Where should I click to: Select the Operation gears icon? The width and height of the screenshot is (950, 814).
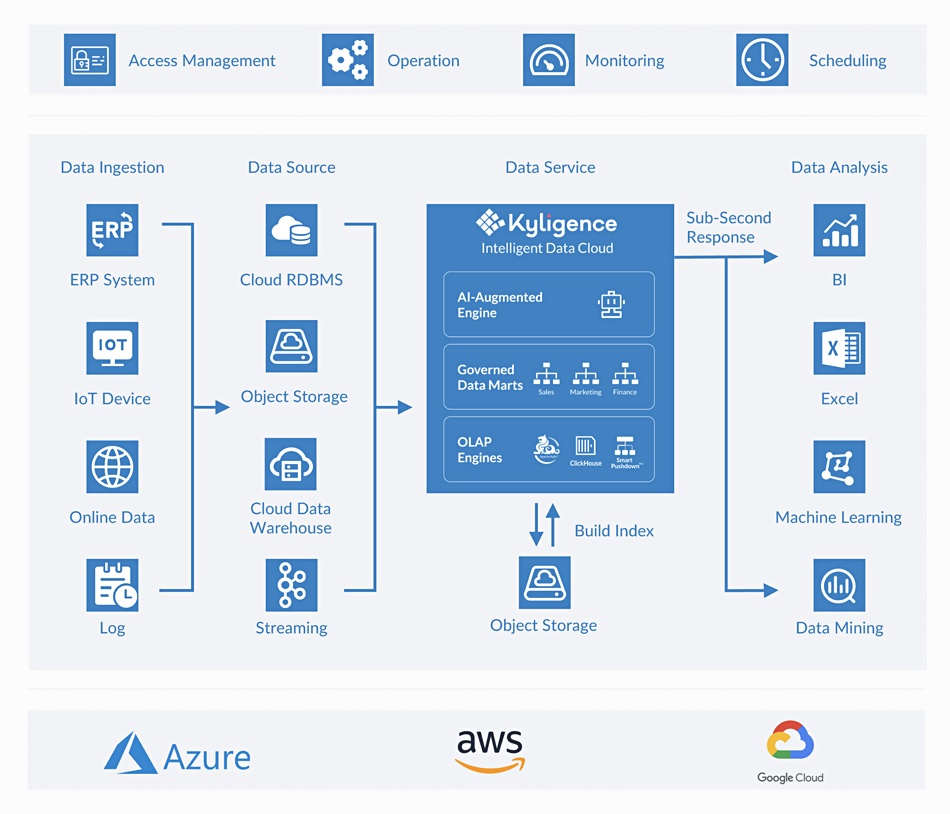coord(348,60)
